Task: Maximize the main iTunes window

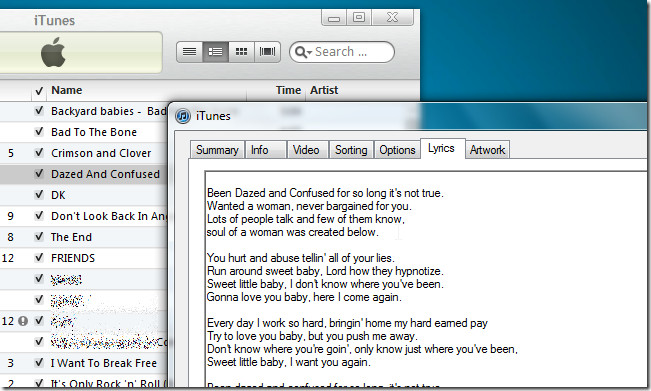Action: tap(359, 17)
